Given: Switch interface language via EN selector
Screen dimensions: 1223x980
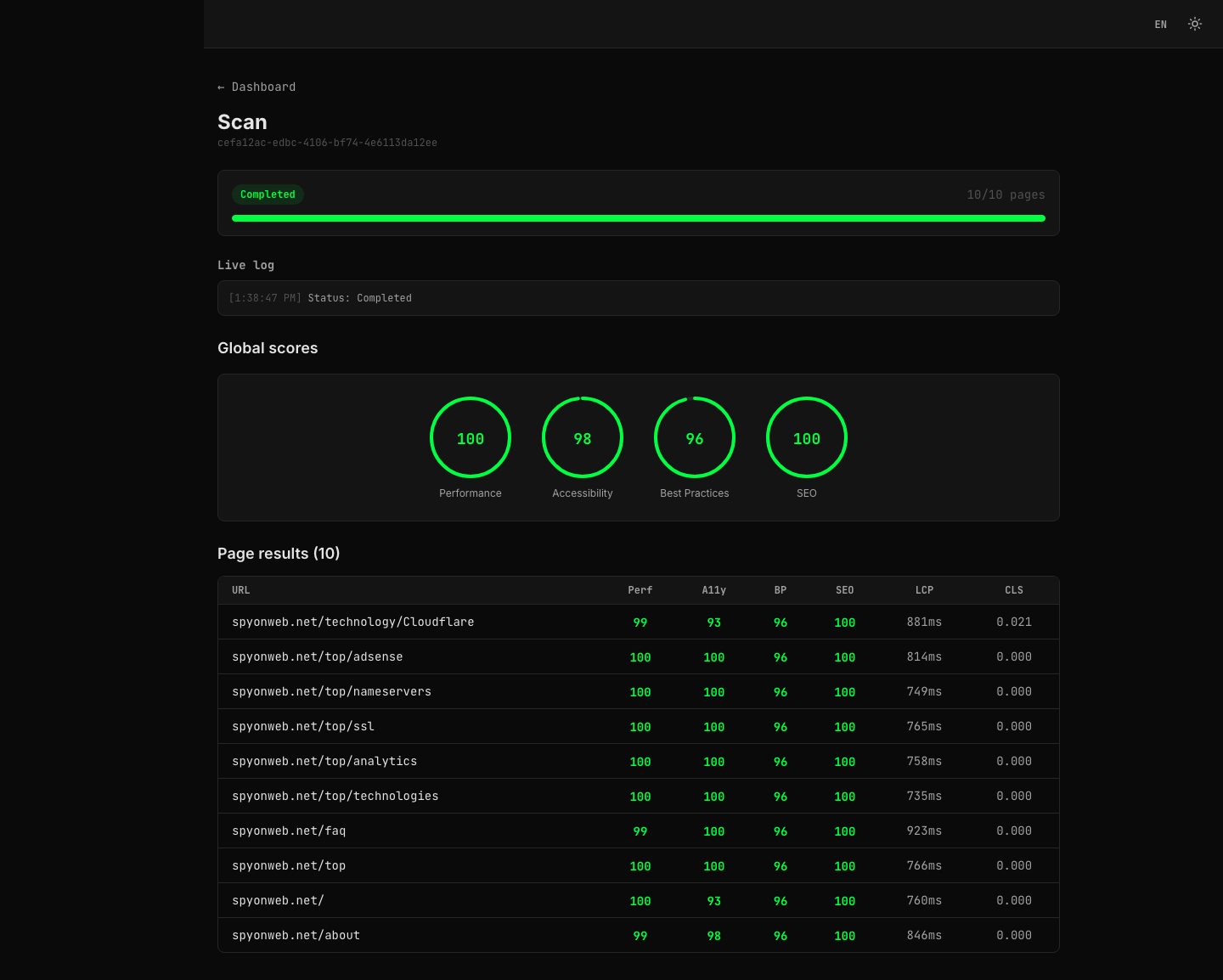Looking at the screenshot, I should tap(1160, 24).
